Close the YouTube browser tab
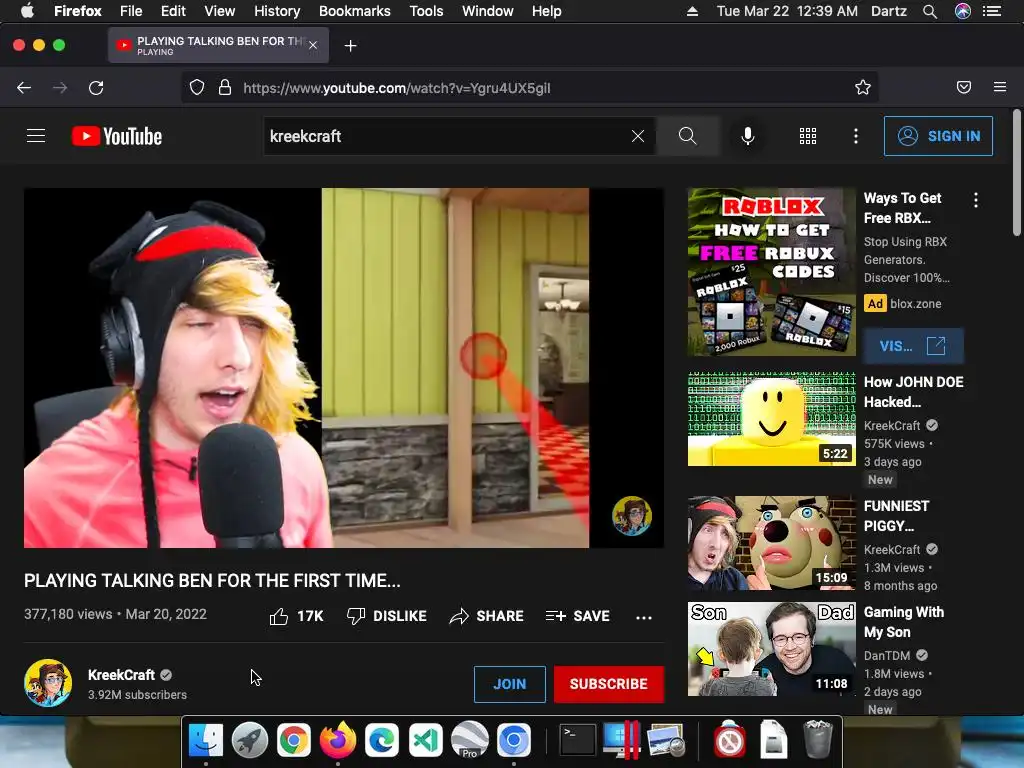This screenshot has height=768, width=1024. click(x=313, y=45)
